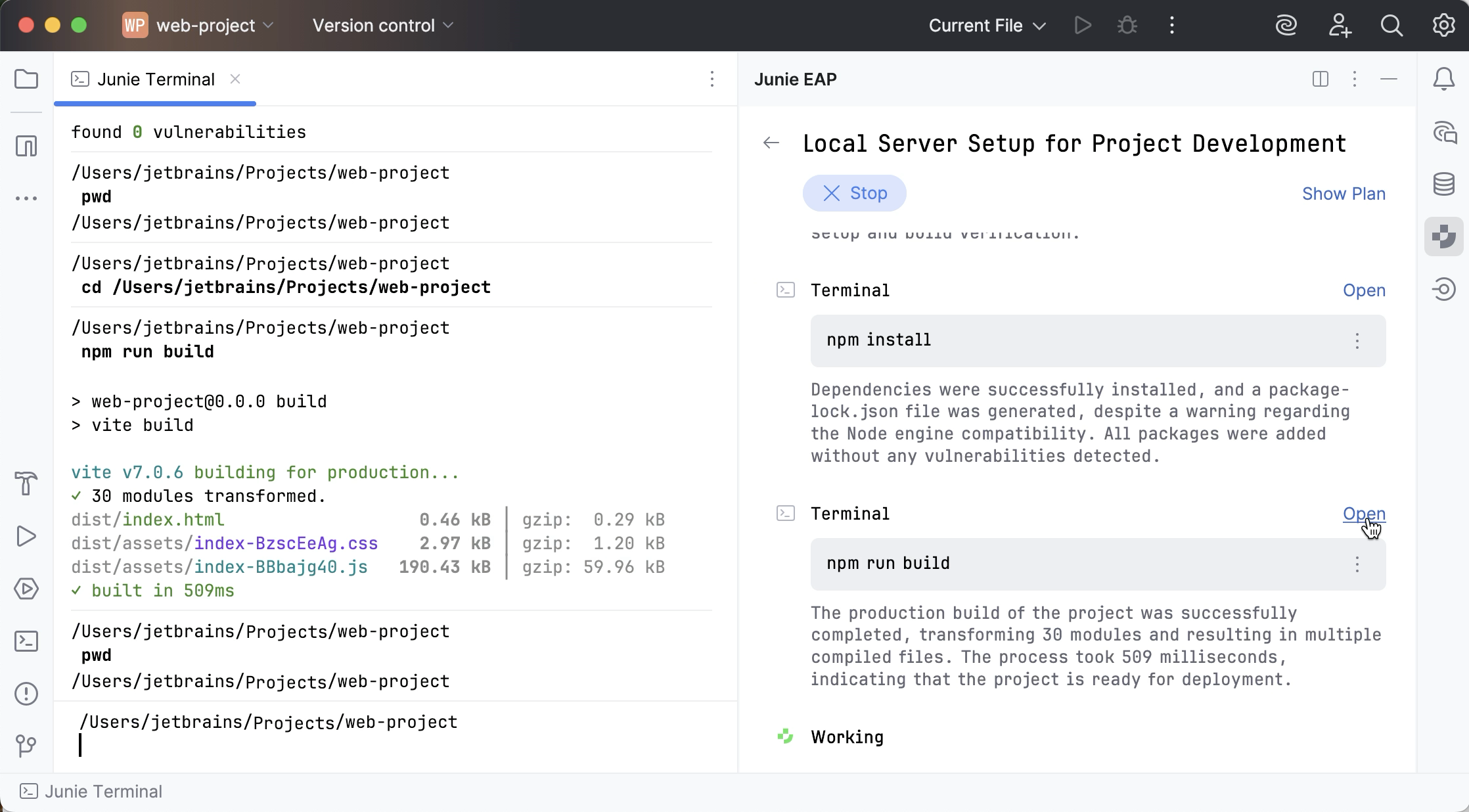1469x812 pixels.
Task: Open the Notifications bell
Action: [x=1443, y=79]
